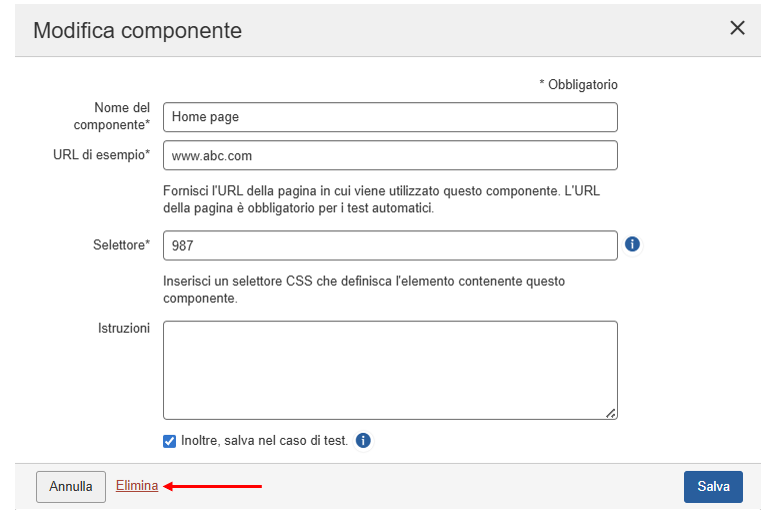Image resolution: width=767 pixels, height=517 pixels.
Task: Click the 'Nome del componente' label
Action: [112, 116]
